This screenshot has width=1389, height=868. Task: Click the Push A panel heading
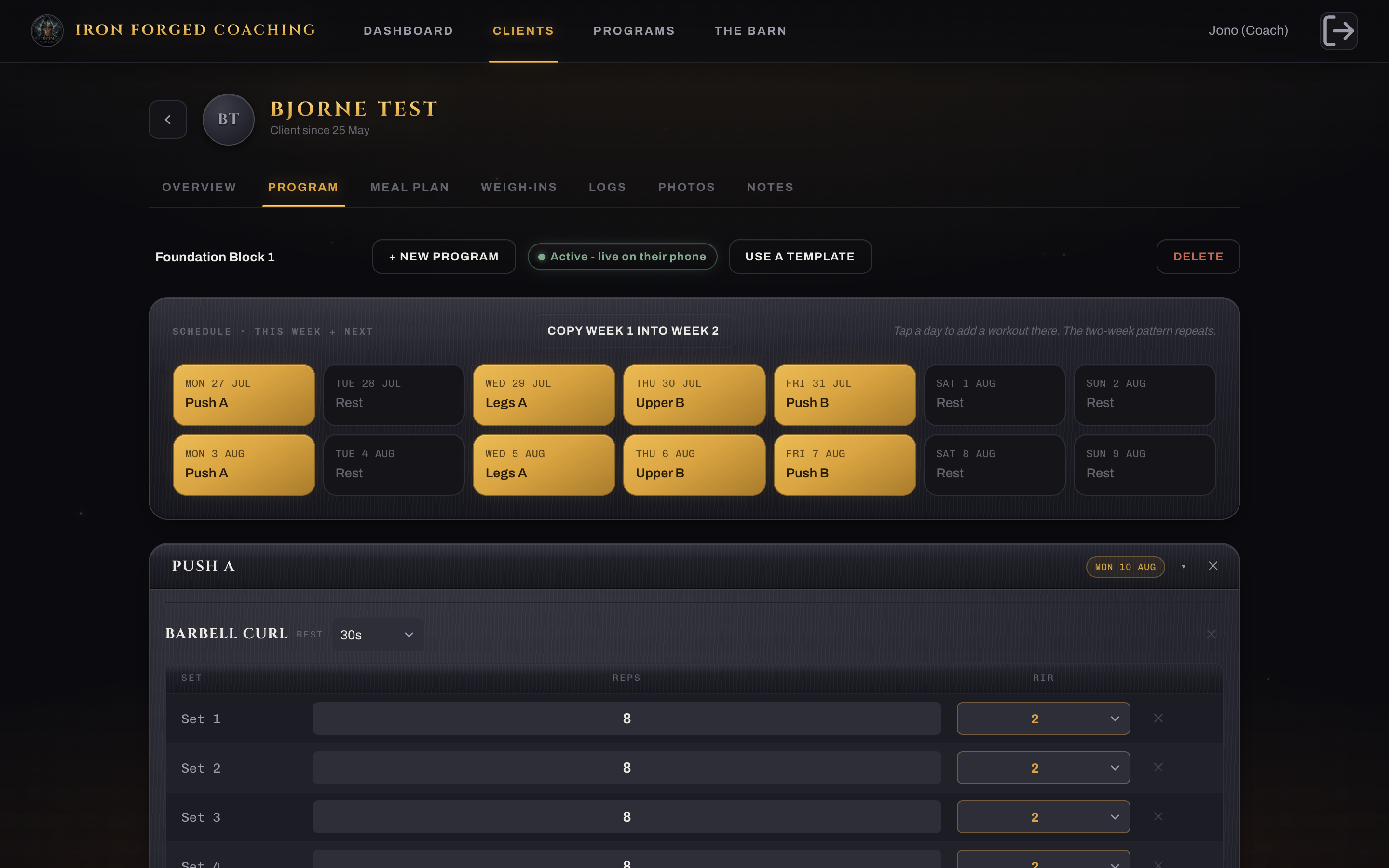(x=203, y=566)
